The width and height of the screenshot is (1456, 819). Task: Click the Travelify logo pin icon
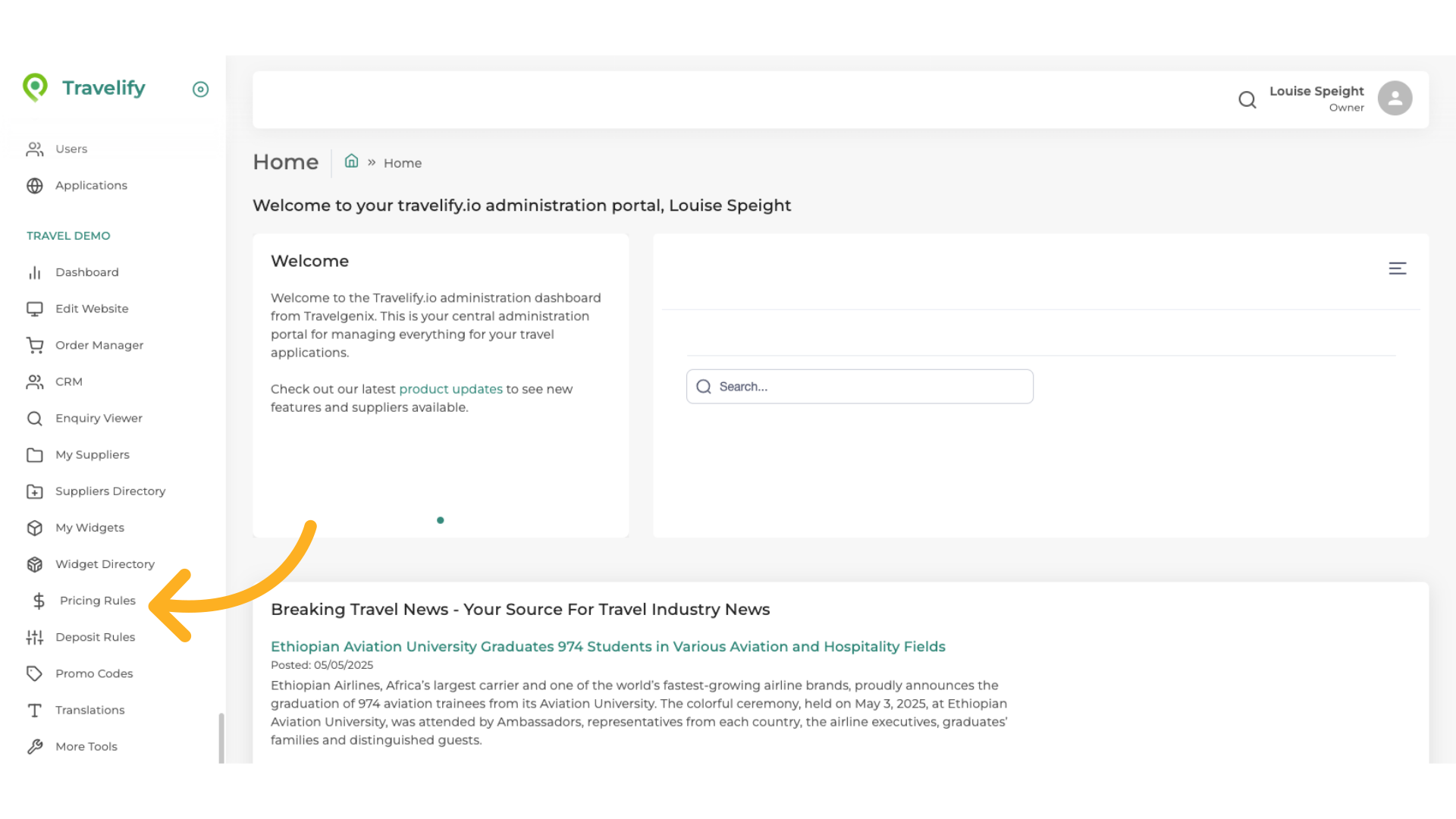pos(35,87)
